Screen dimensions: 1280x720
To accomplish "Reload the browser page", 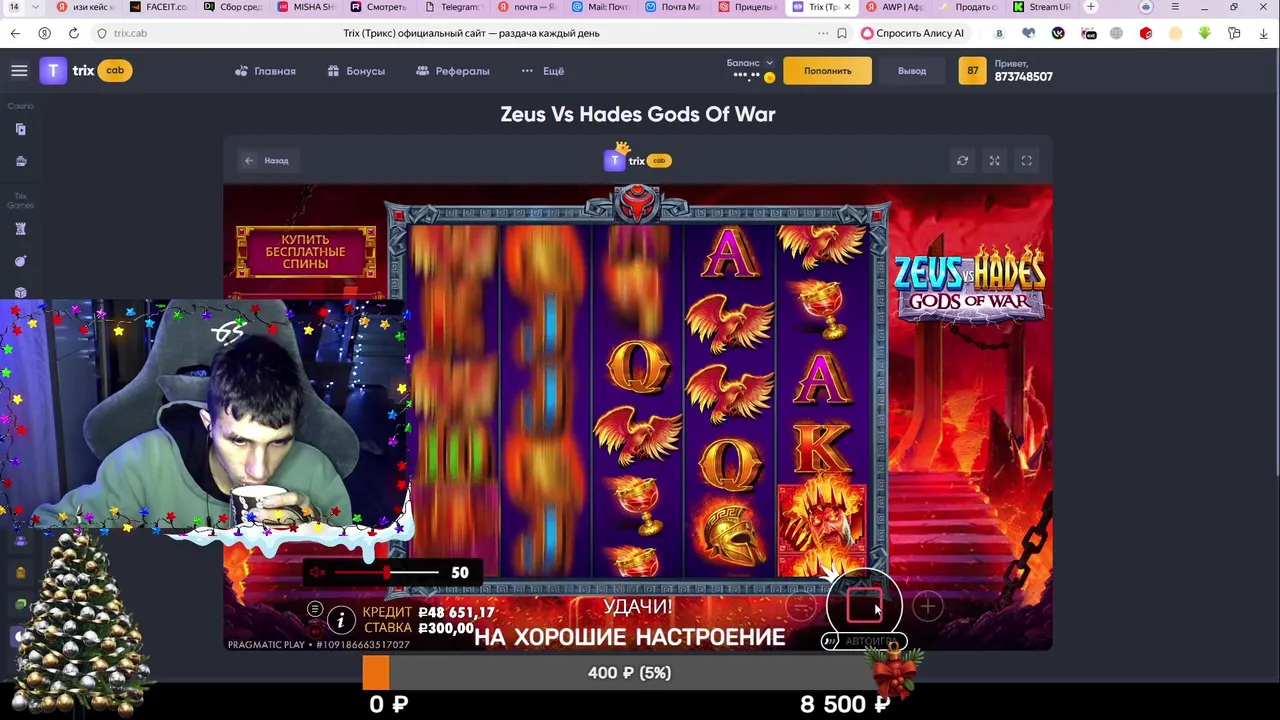I will [74, 33].
